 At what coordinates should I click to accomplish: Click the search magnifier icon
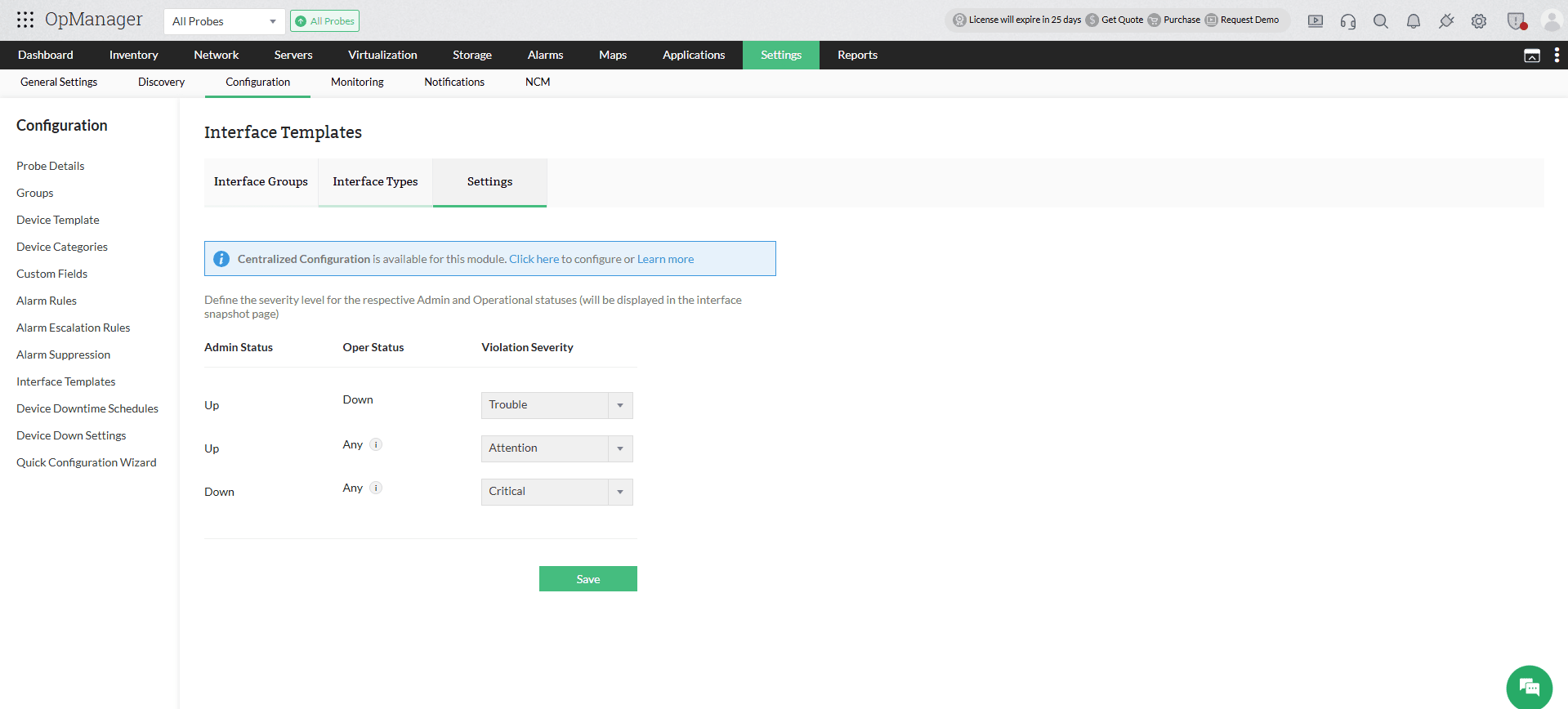1381,21
